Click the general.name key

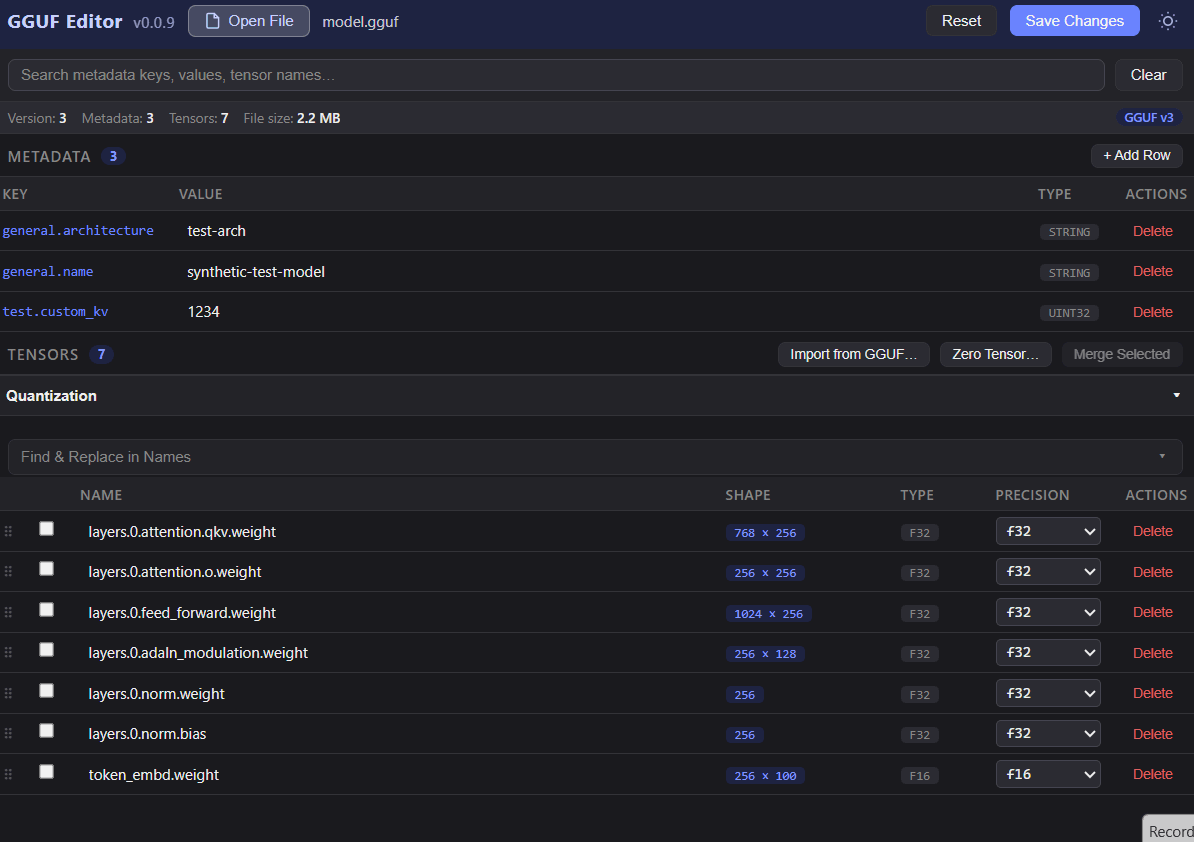[x=48, y=272]
